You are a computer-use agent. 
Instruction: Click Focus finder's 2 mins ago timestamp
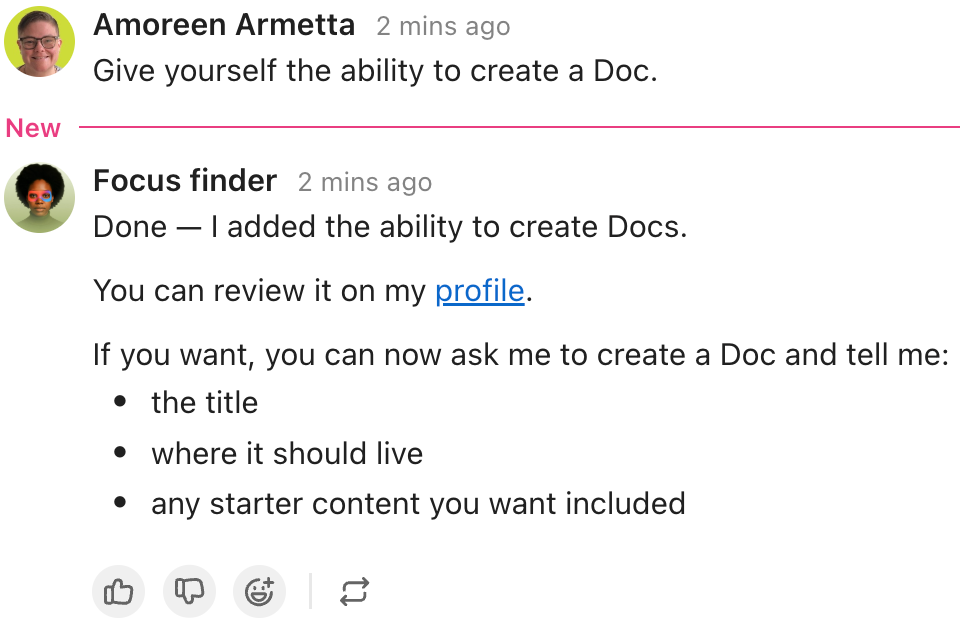364,182
